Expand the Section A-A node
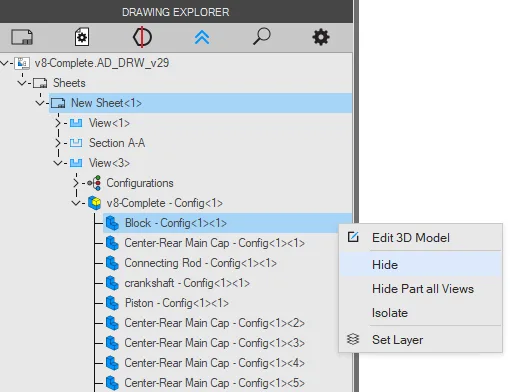This screenshot has width=510, height=392. click(x=58, y=143)
